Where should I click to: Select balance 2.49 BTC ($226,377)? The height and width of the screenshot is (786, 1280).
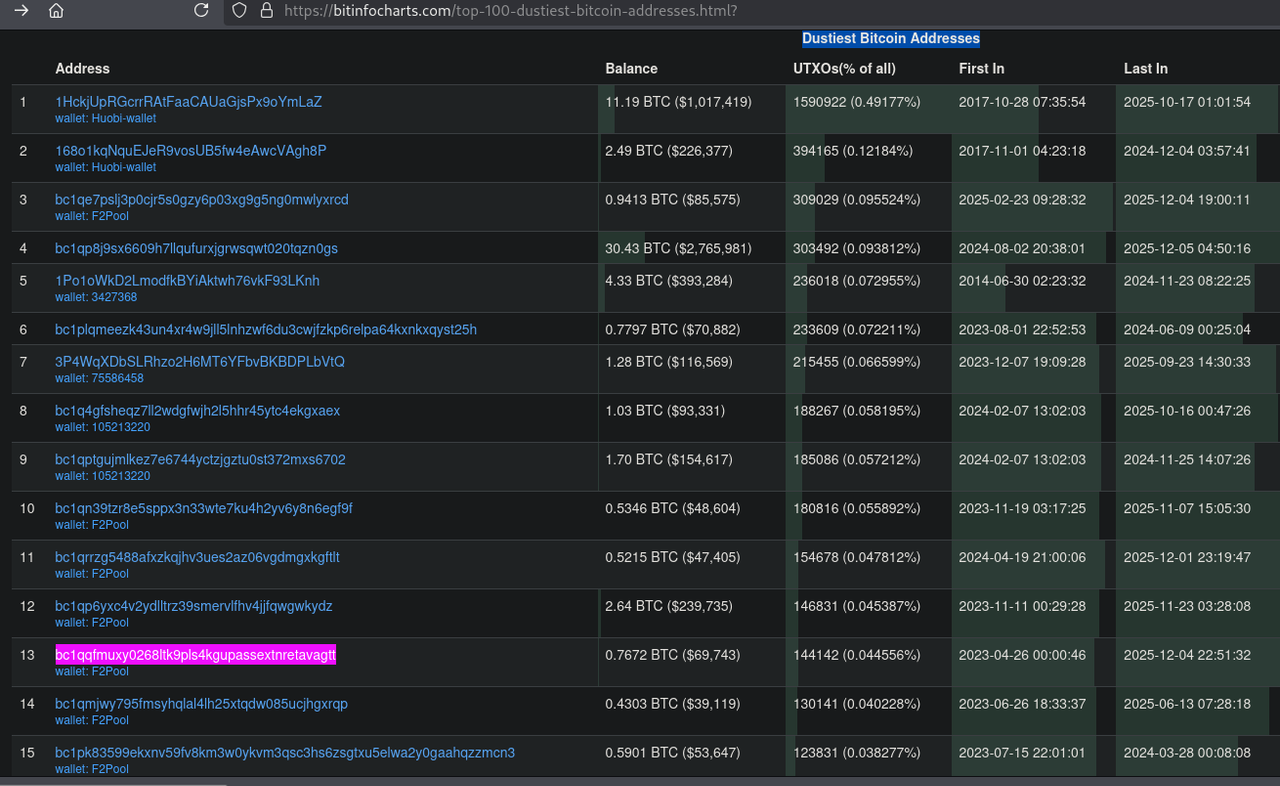click(669, 151)
